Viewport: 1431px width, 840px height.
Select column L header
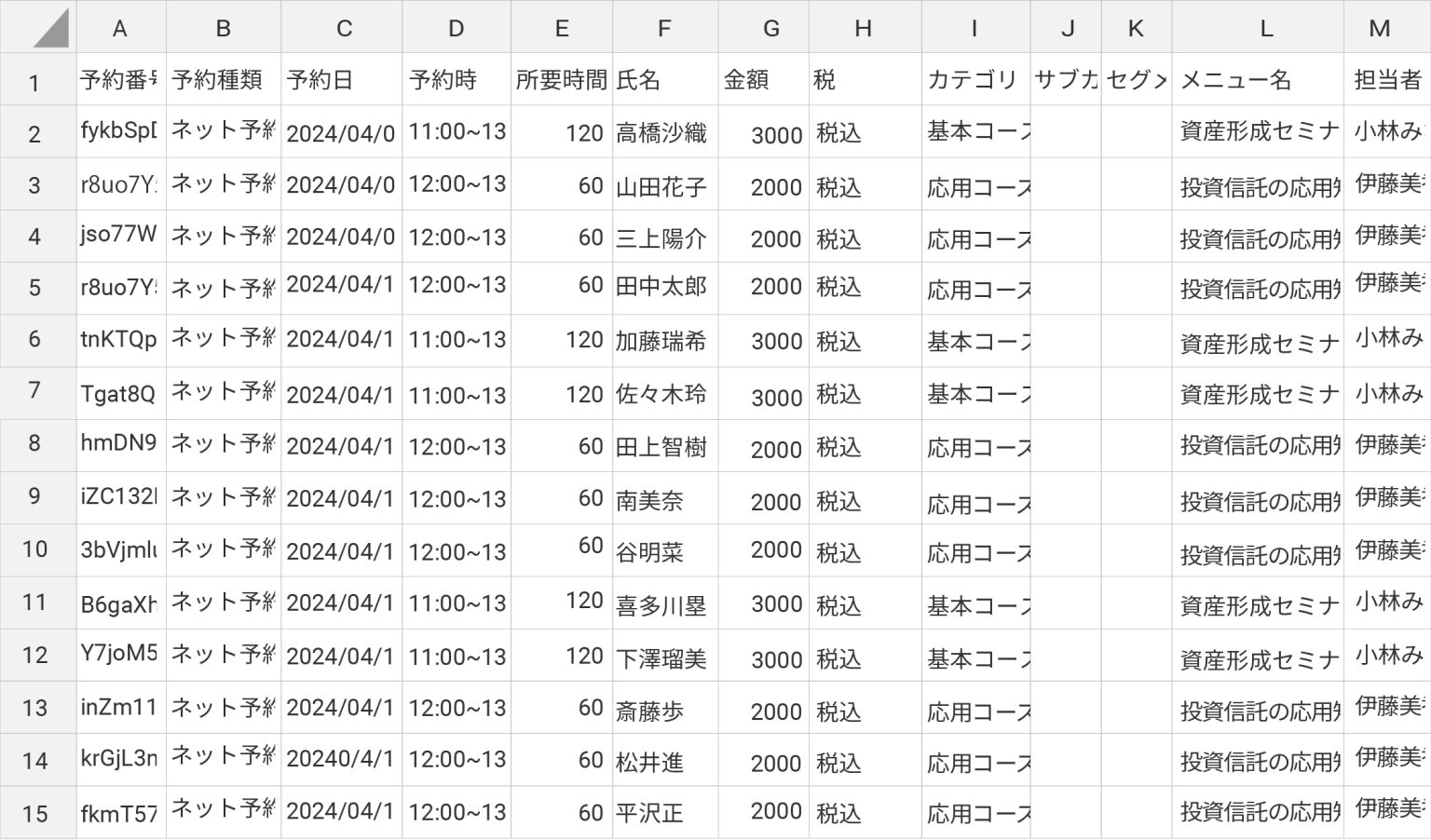tap(1265, 28)
